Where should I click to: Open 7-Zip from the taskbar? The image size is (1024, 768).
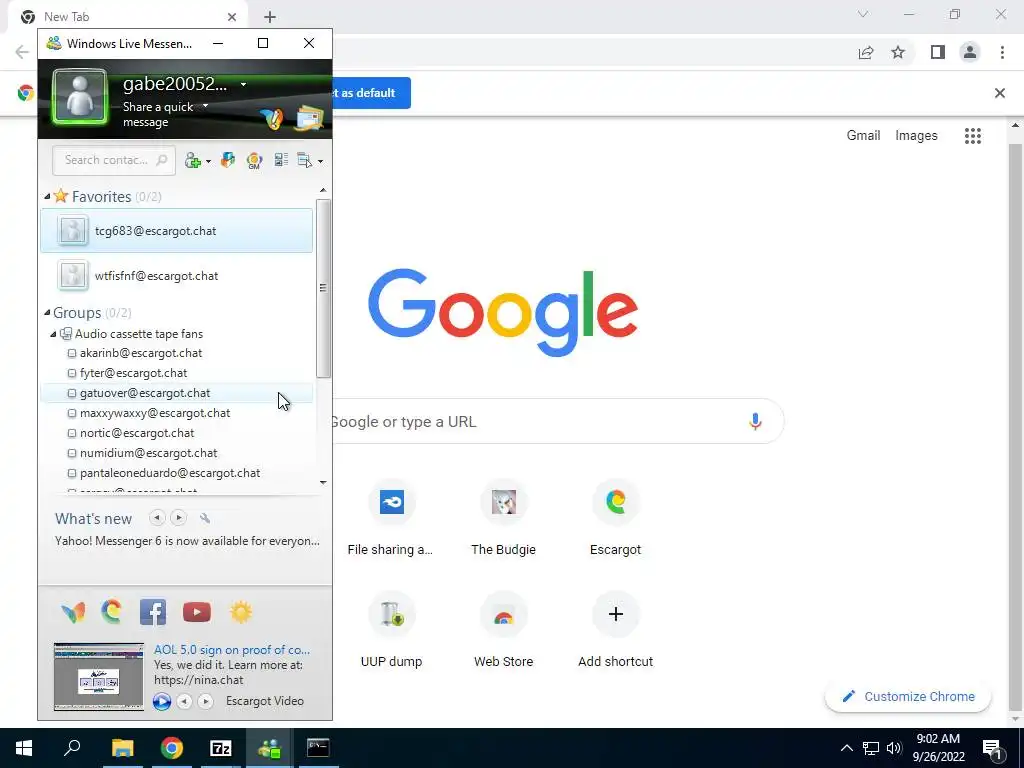tap(221, 748)
